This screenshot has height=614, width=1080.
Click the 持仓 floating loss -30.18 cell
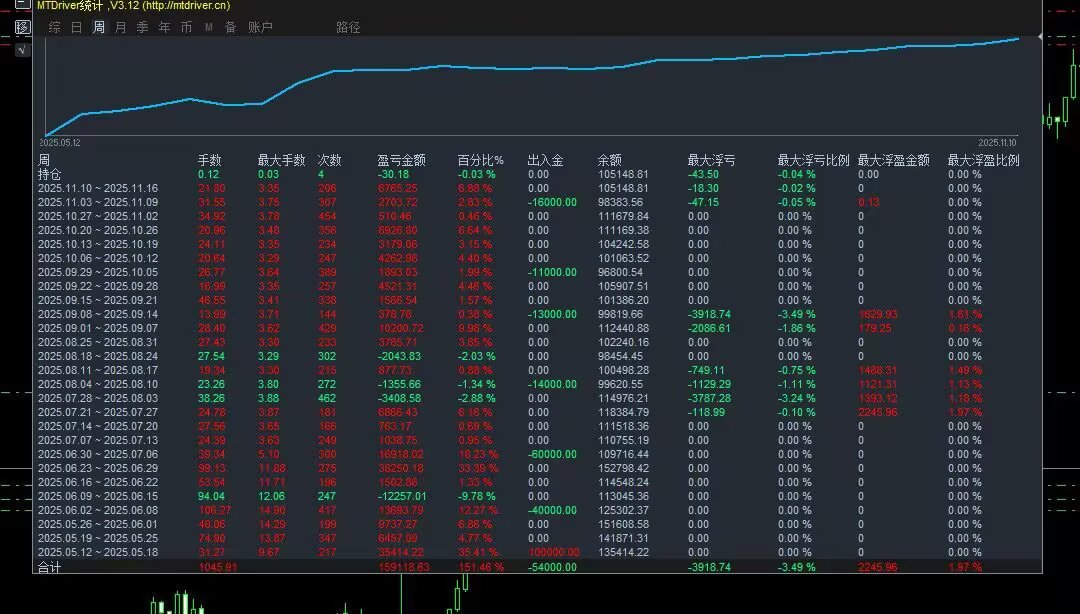393,174
